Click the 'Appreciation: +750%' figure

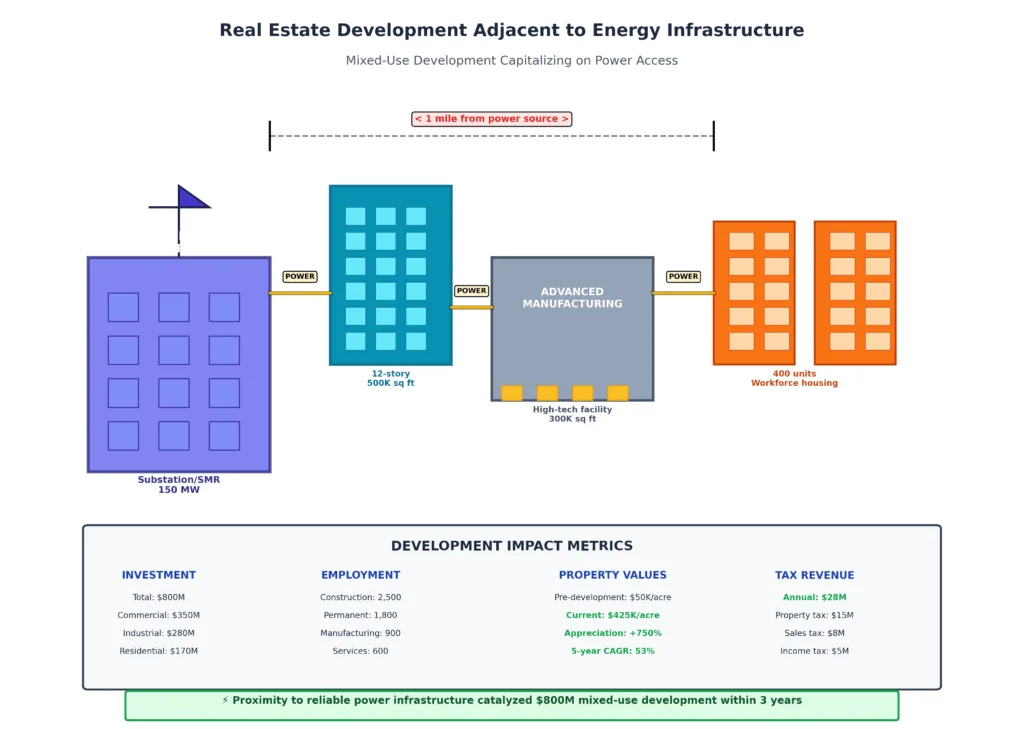pos(613,632)
